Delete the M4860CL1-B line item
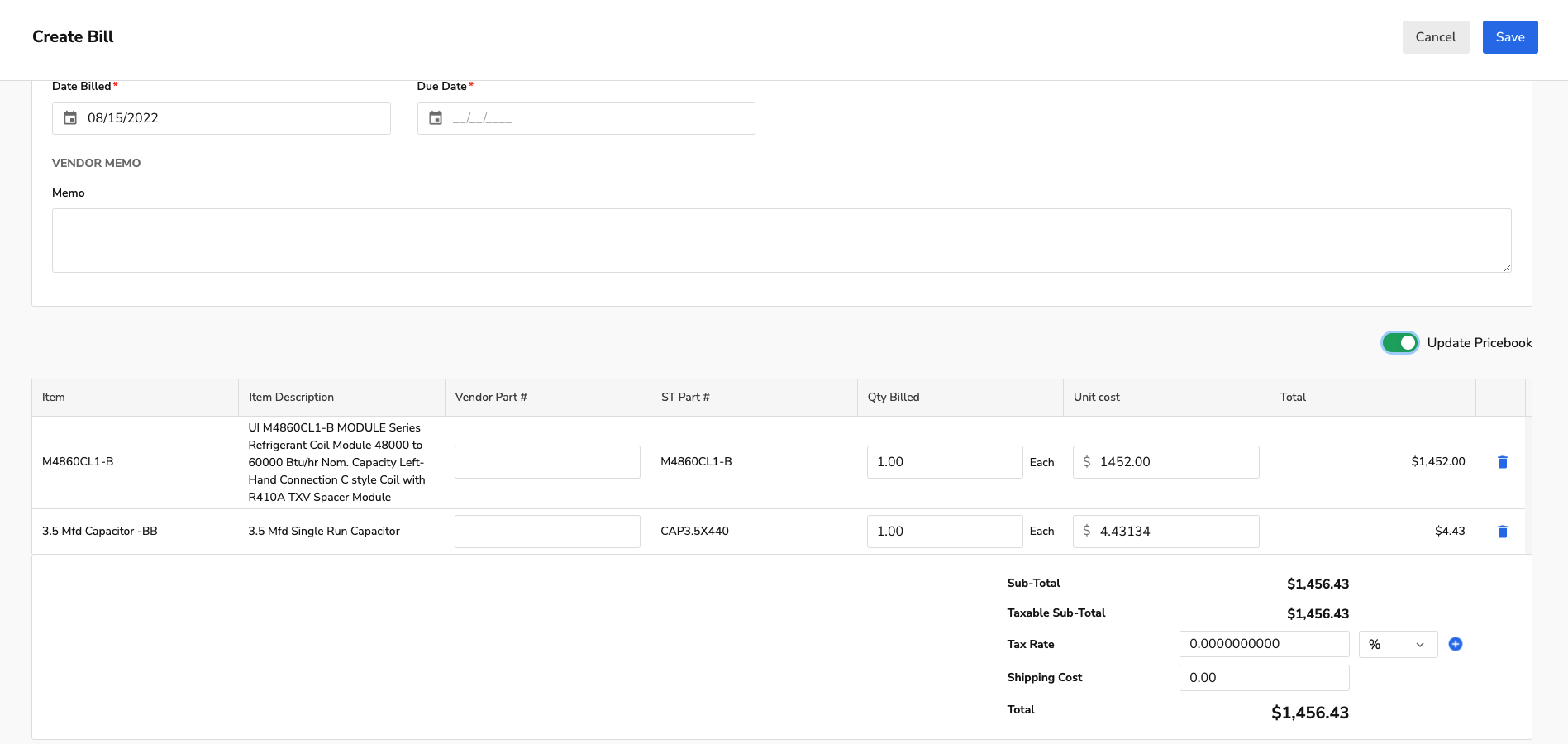 coord(1501,462)
